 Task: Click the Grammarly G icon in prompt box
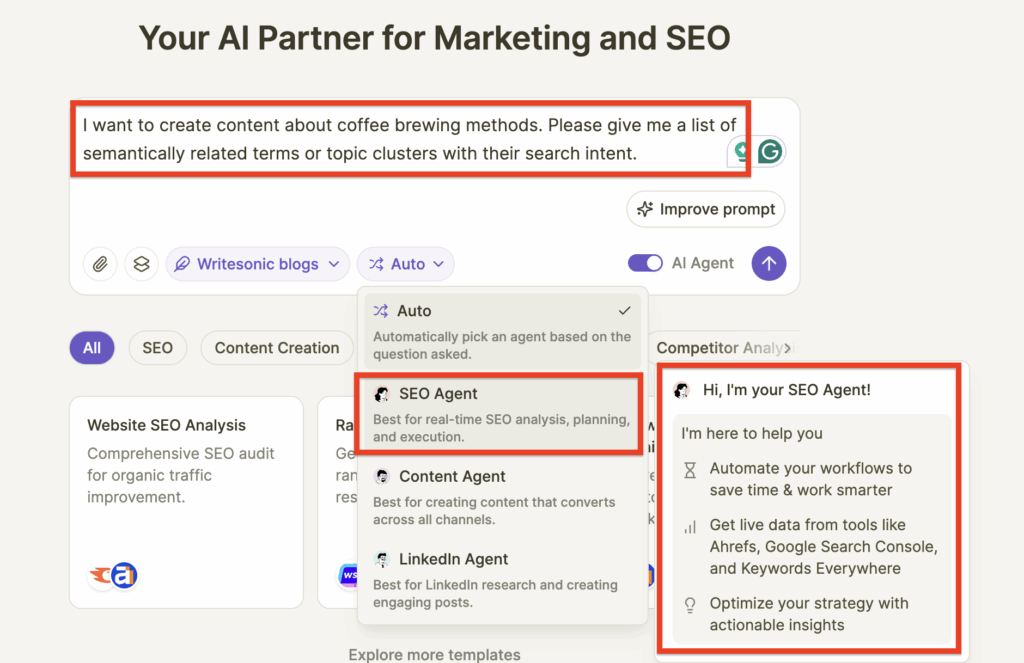click(x=770, y=152)
